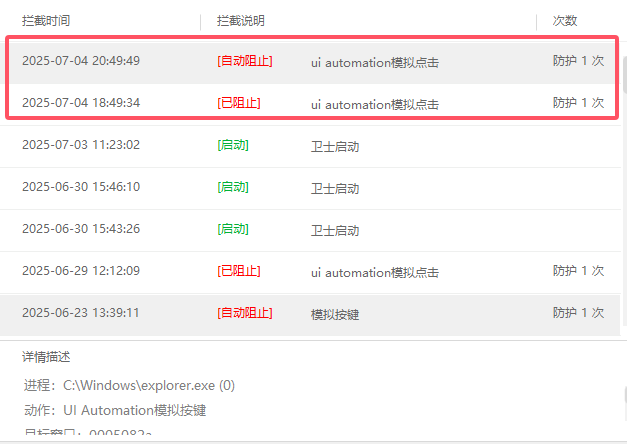Click the 2025-06-23 13:39:11 timestamp
627x444 pixels.
pyautogui.click(x=81, y=313)
